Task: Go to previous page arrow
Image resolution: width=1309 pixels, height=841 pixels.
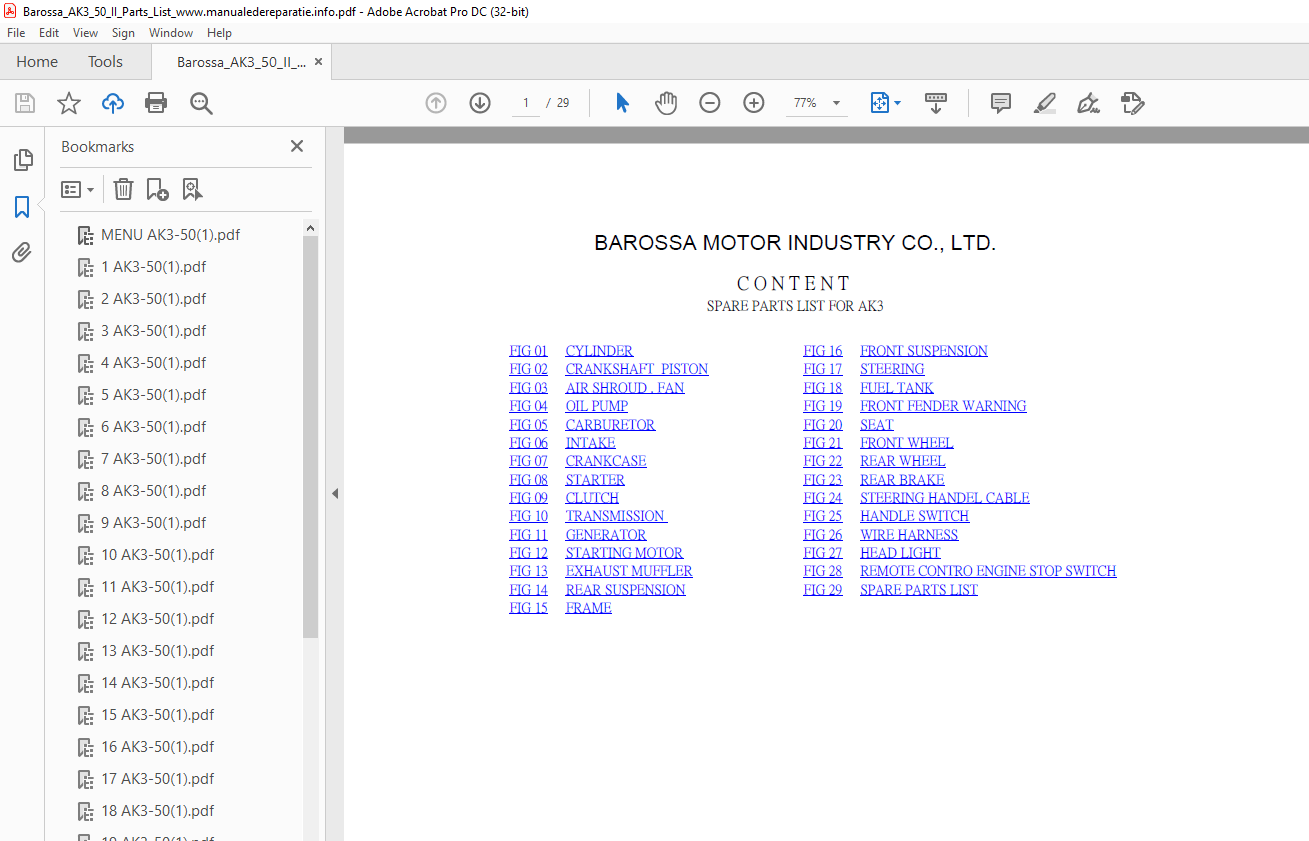Action: [436, 103]
